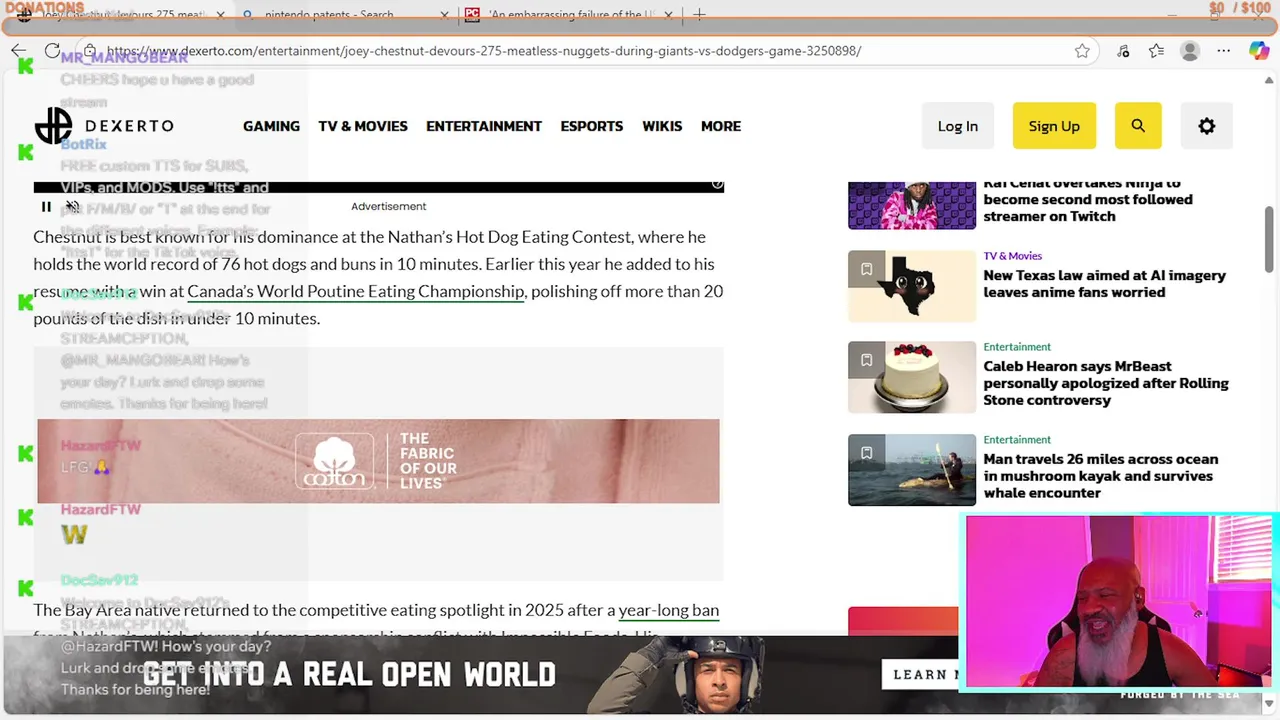
Task: Open Dexerto site search magnifier button
Action: tap(1137, 126)
